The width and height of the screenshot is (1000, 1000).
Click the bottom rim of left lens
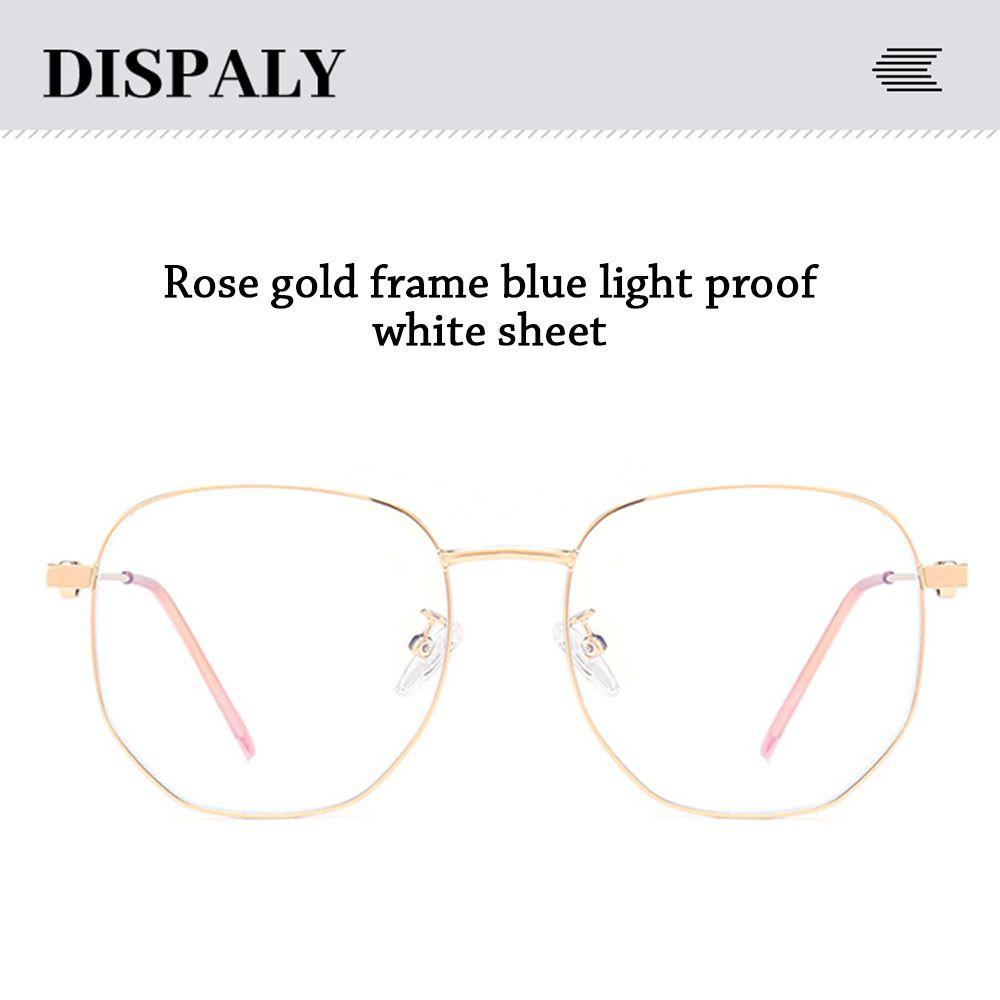pyautogui.click(x=268, y=813)
